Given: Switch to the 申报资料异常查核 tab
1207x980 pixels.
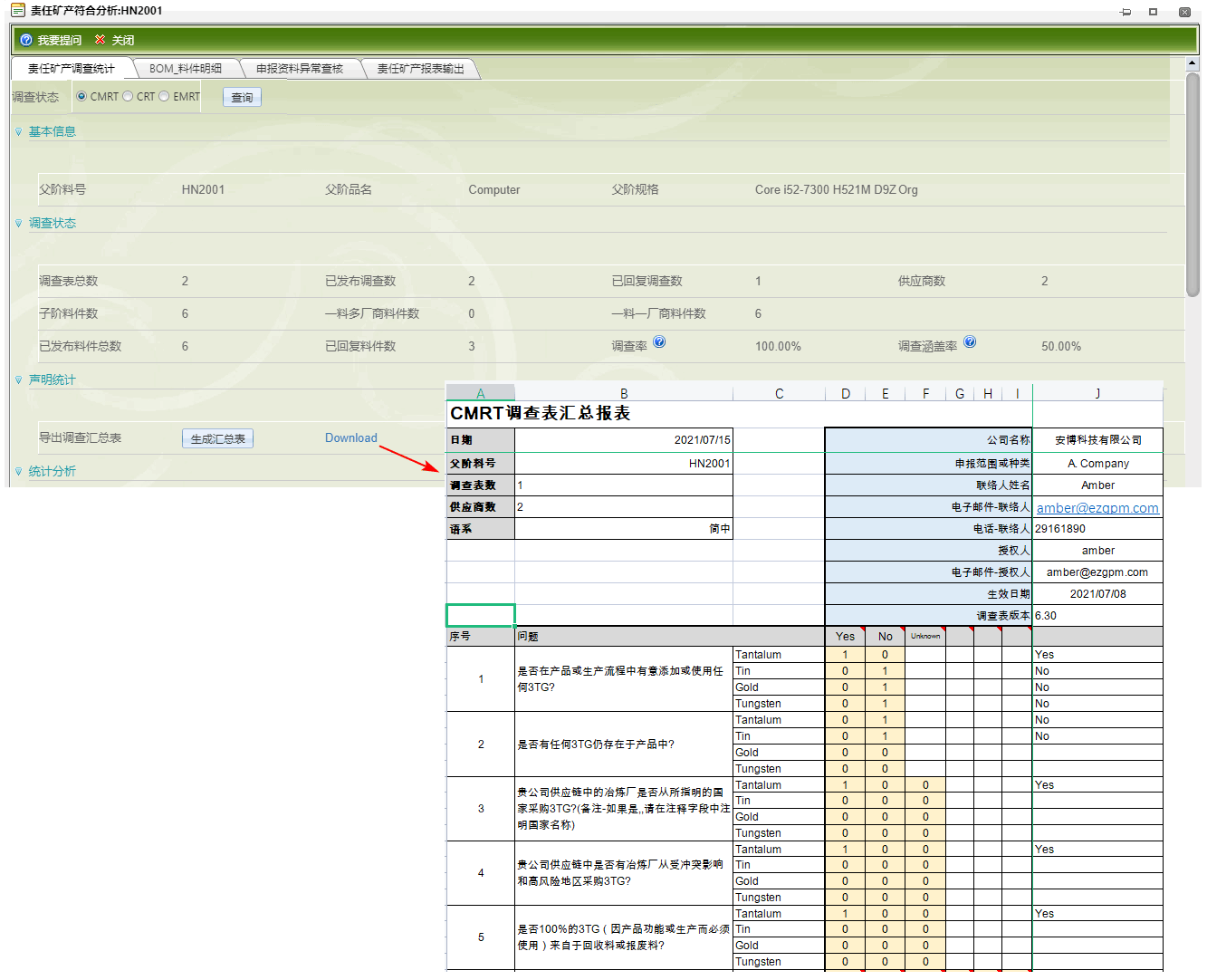Looking at the screenshot, I should pyautogui.click(x=300, y=69).
